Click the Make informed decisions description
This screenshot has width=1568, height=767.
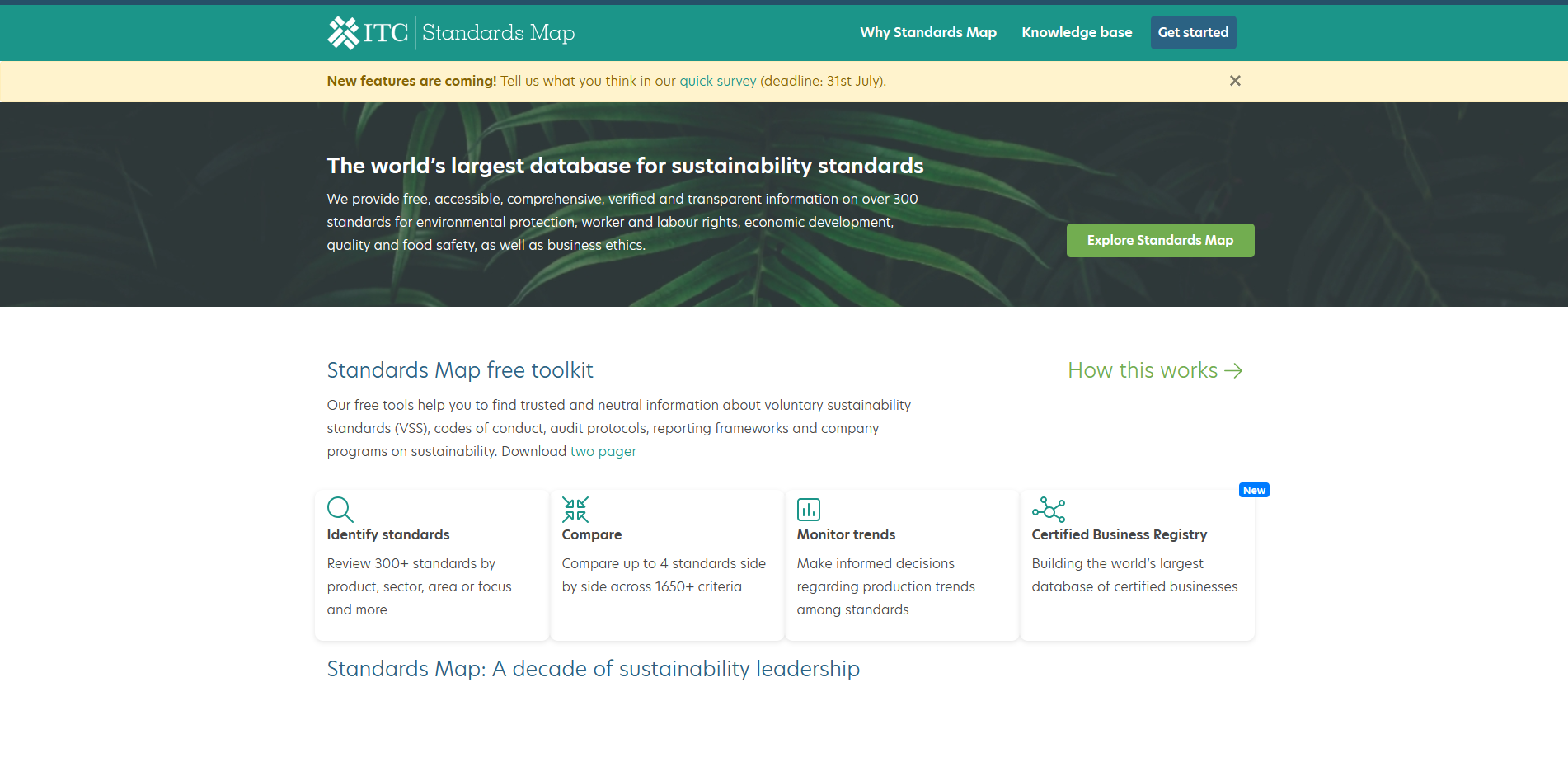(x=885, y=586)
